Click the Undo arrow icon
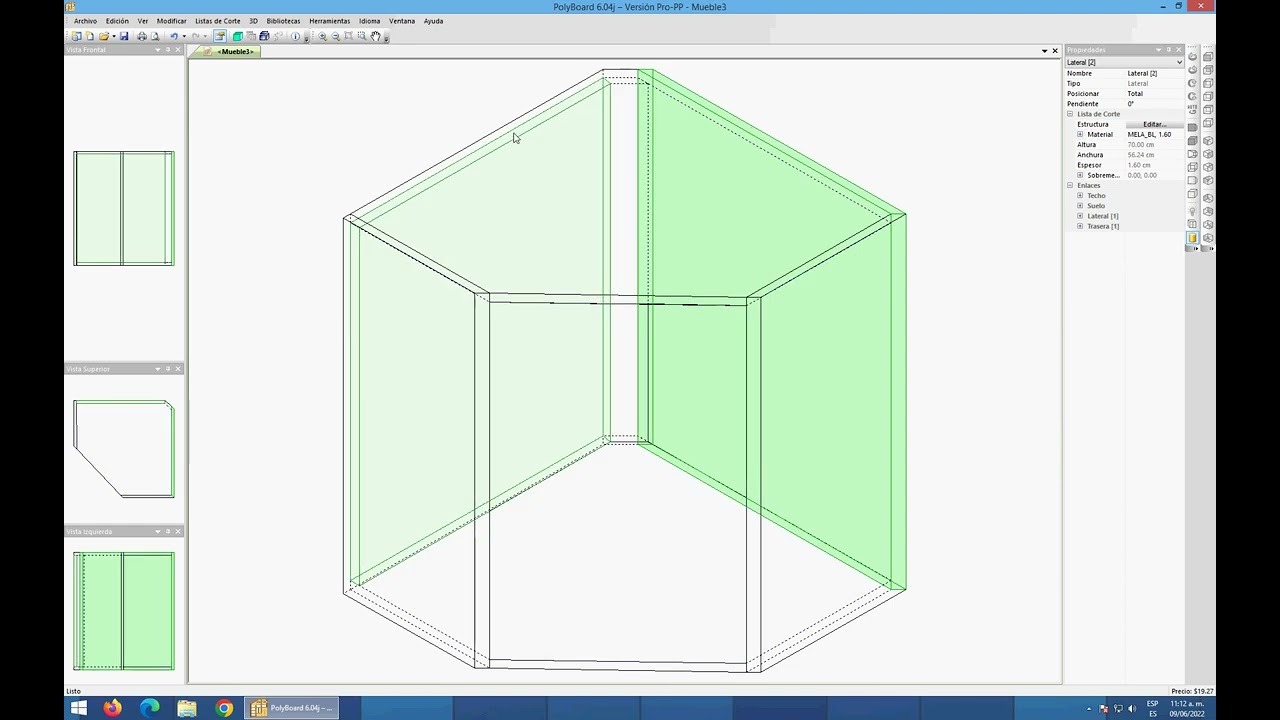Viewport: 1280px width, 720px height. [x=174, y=36]
